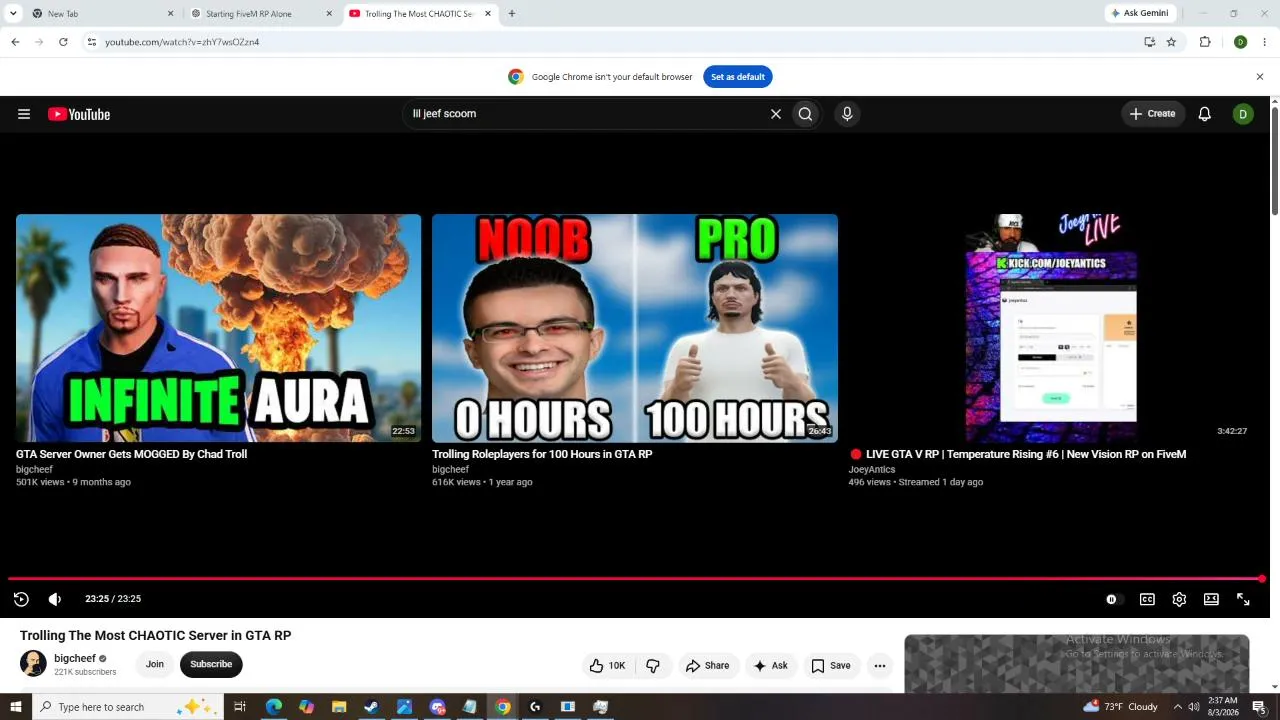Open 'Trolling Roleplayers for 100 Hours' title
The image size is (1280, 720).
[542, 454]
